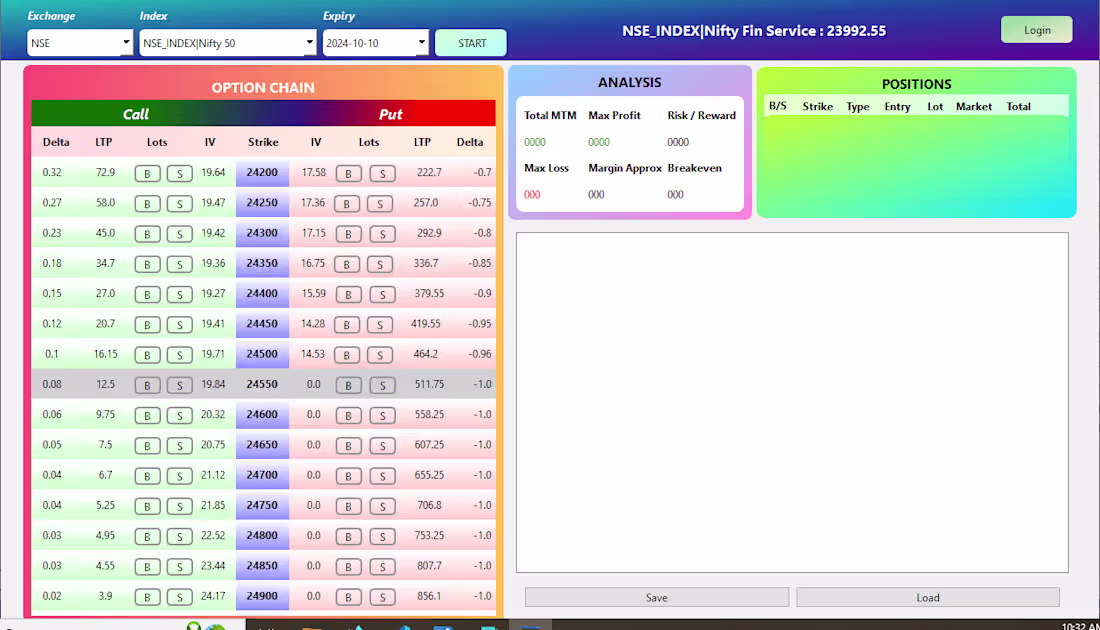
Task: Buy the 24400 strike put option
Action: (347, 294)
